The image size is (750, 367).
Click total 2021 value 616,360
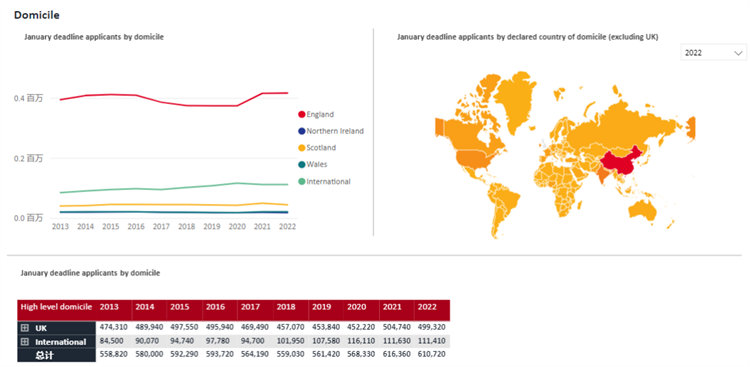pyautogui.click(x=396, y=355)
